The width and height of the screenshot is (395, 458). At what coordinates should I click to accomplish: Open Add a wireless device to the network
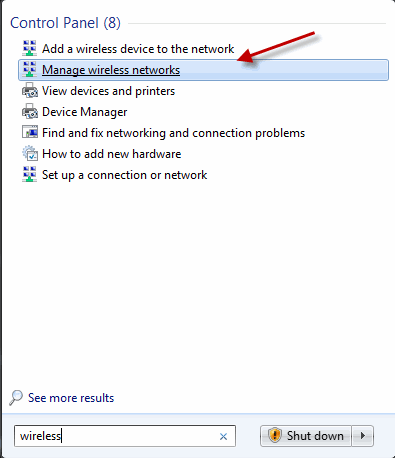point(138,49)
